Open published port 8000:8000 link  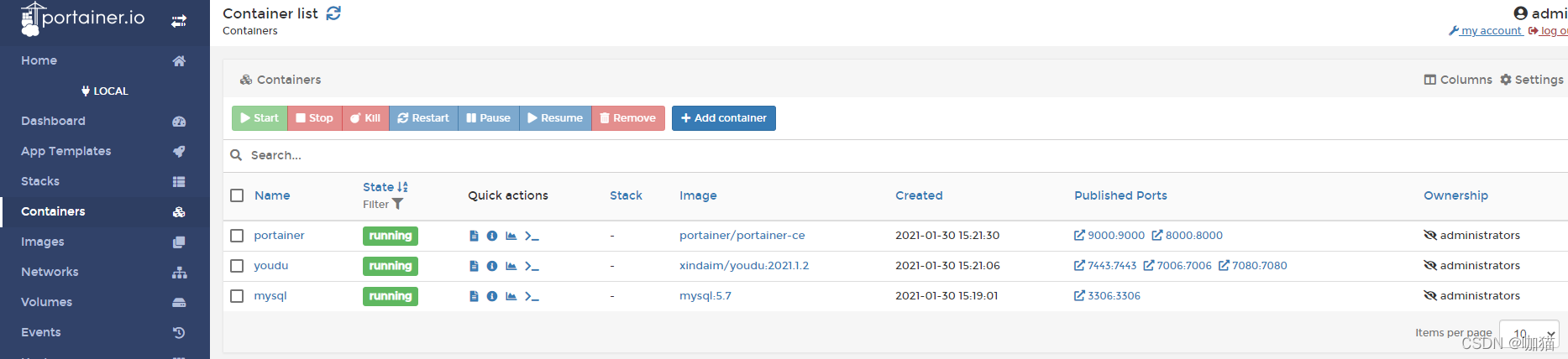[1188, 236]
